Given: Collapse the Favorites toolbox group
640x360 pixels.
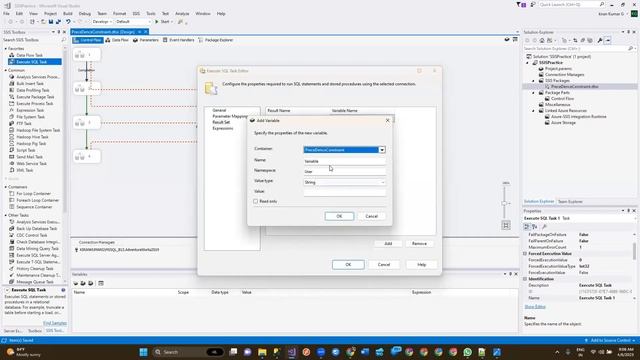Looking at the screenshot, I should pyautogui.click(x=6, y=49).
